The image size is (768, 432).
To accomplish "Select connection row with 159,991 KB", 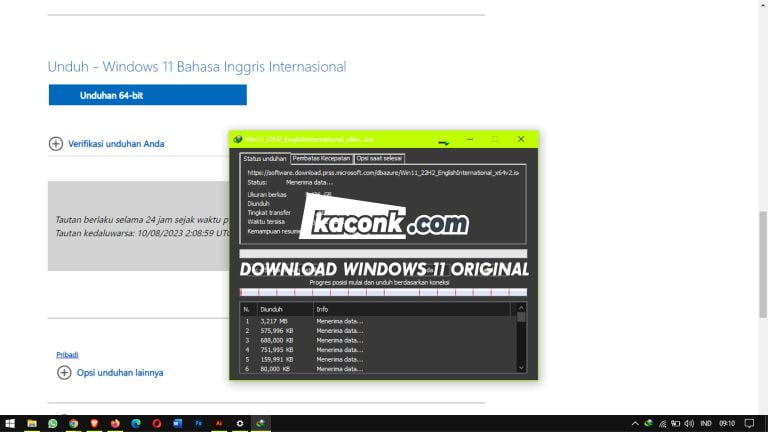I will 378,360.
